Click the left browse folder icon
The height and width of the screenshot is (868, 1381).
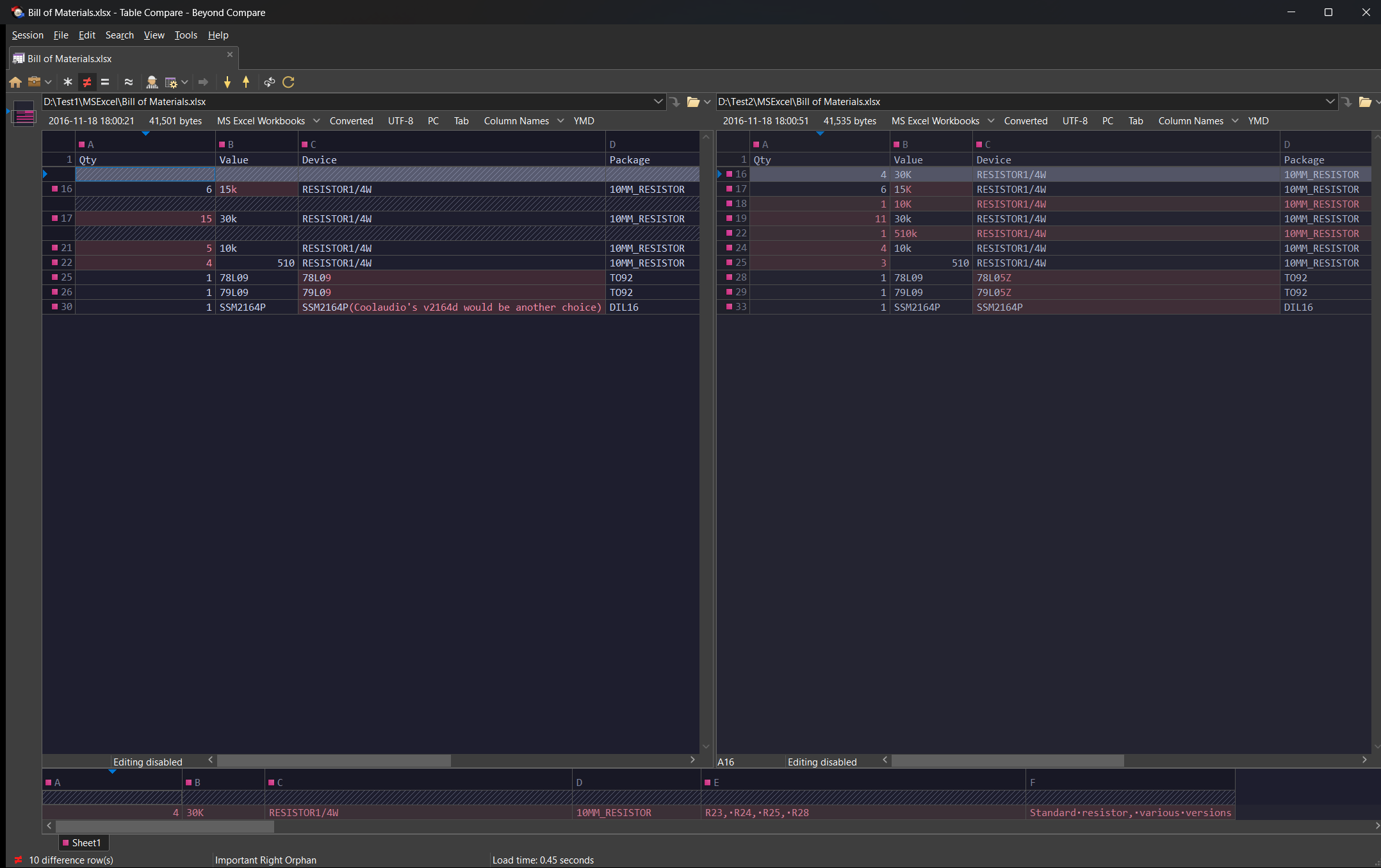point(693,102)
